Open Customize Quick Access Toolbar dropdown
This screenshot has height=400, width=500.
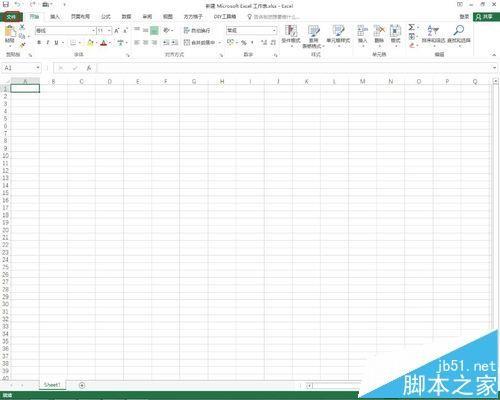click(x=64, y=5)
